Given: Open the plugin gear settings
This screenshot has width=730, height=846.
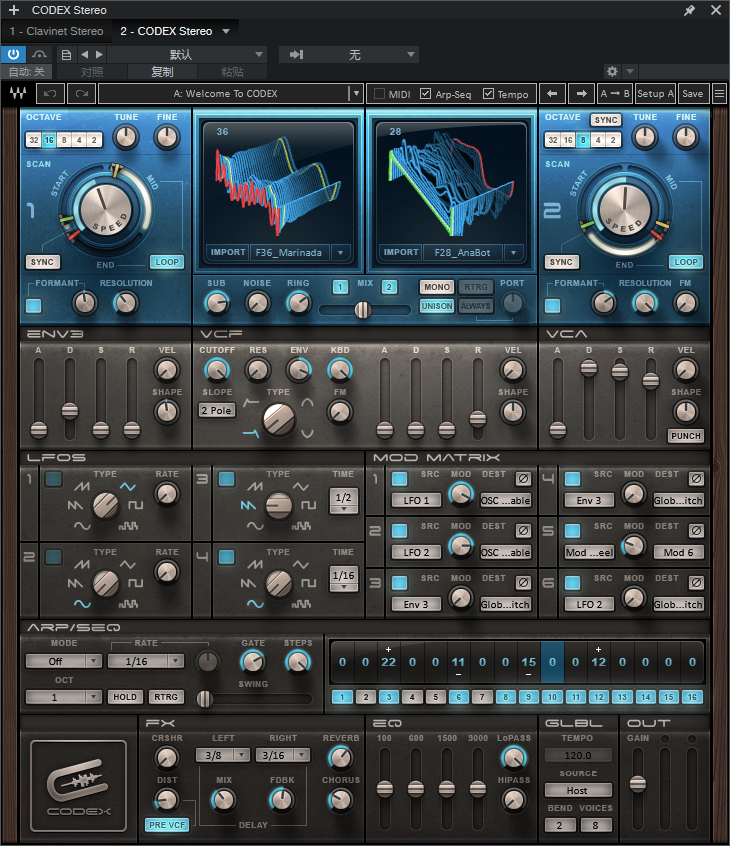Looking at the screenshot, I should pos(612,71).
